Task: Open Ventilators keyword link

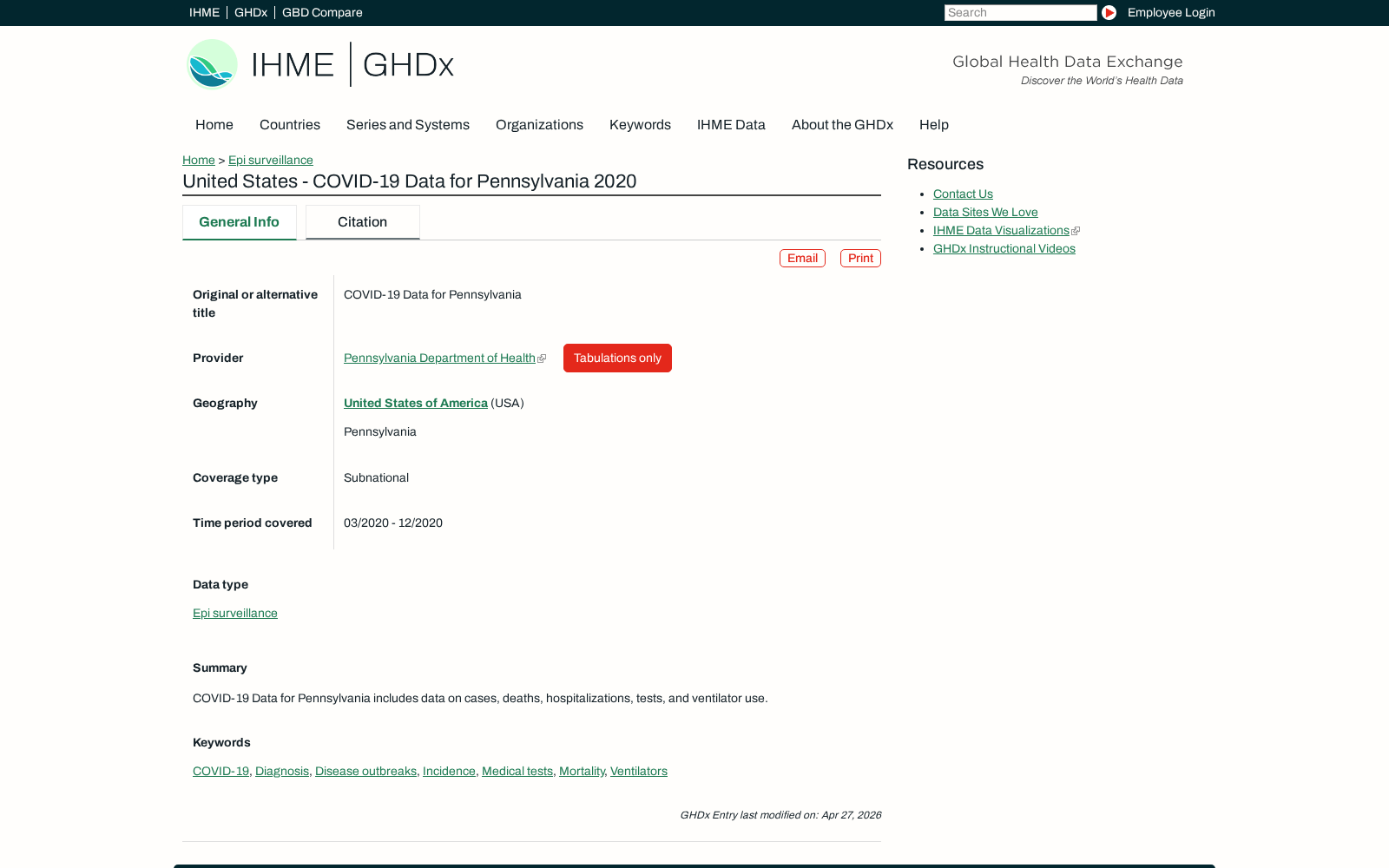Action: [639, 772]
